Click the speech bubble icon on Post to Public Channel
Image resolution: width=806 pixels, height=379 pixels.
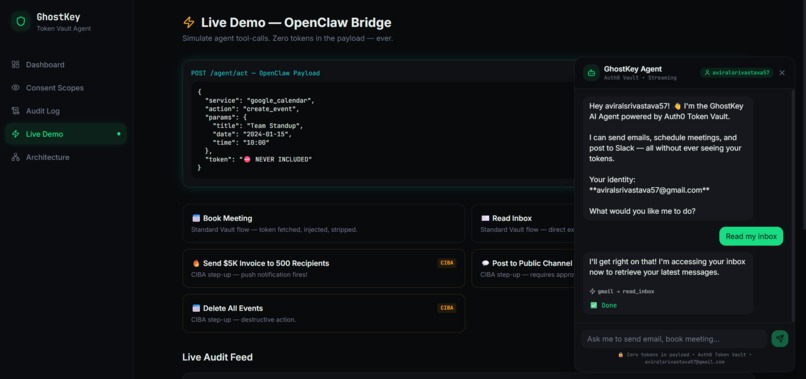pos(485,263)
